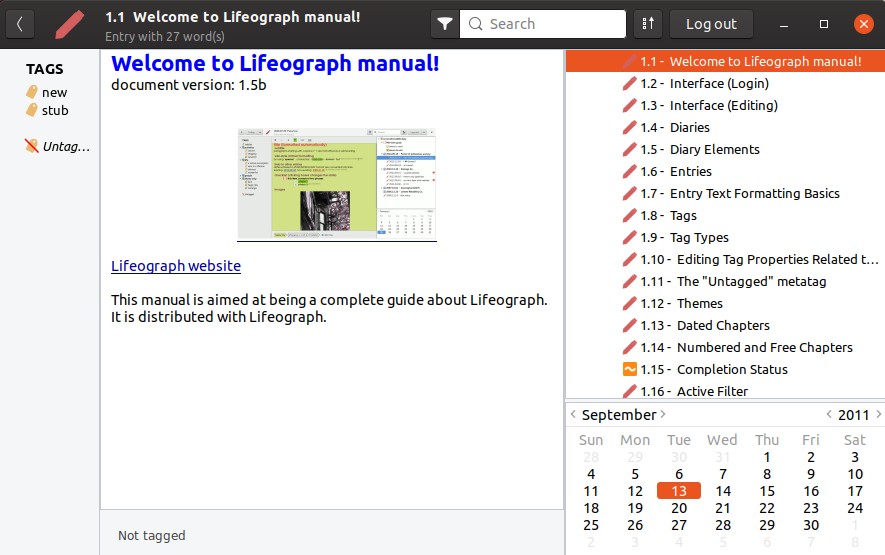The image size is (885, 555).
Task: Select September 20 in the calendar
Action: pyautogui.click(x=679, y=508)
